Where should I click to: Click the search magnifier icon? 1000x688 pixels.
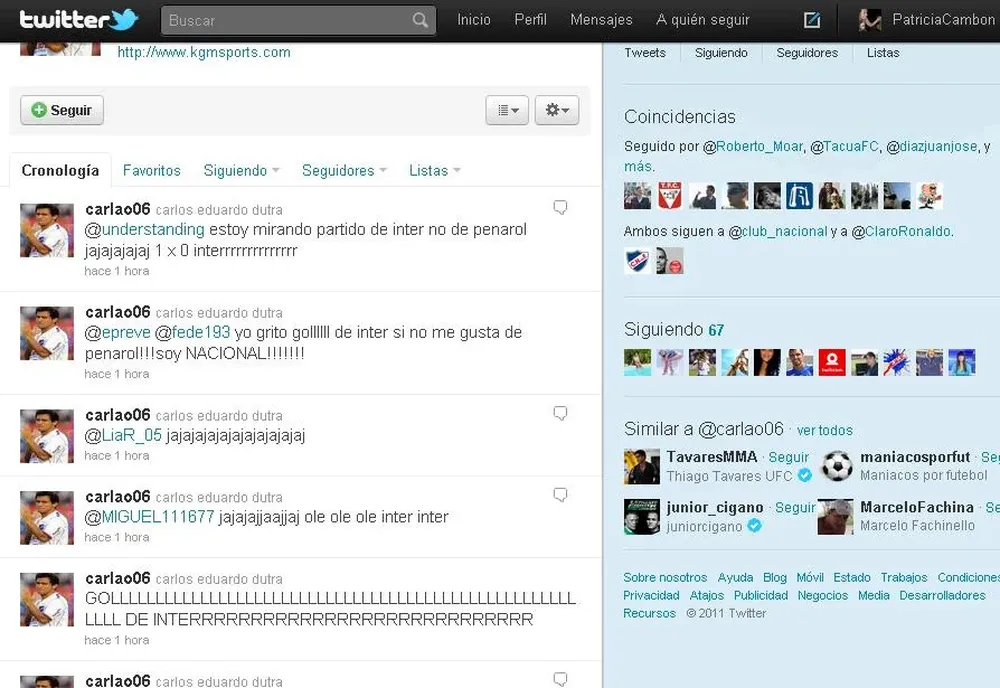420,20
